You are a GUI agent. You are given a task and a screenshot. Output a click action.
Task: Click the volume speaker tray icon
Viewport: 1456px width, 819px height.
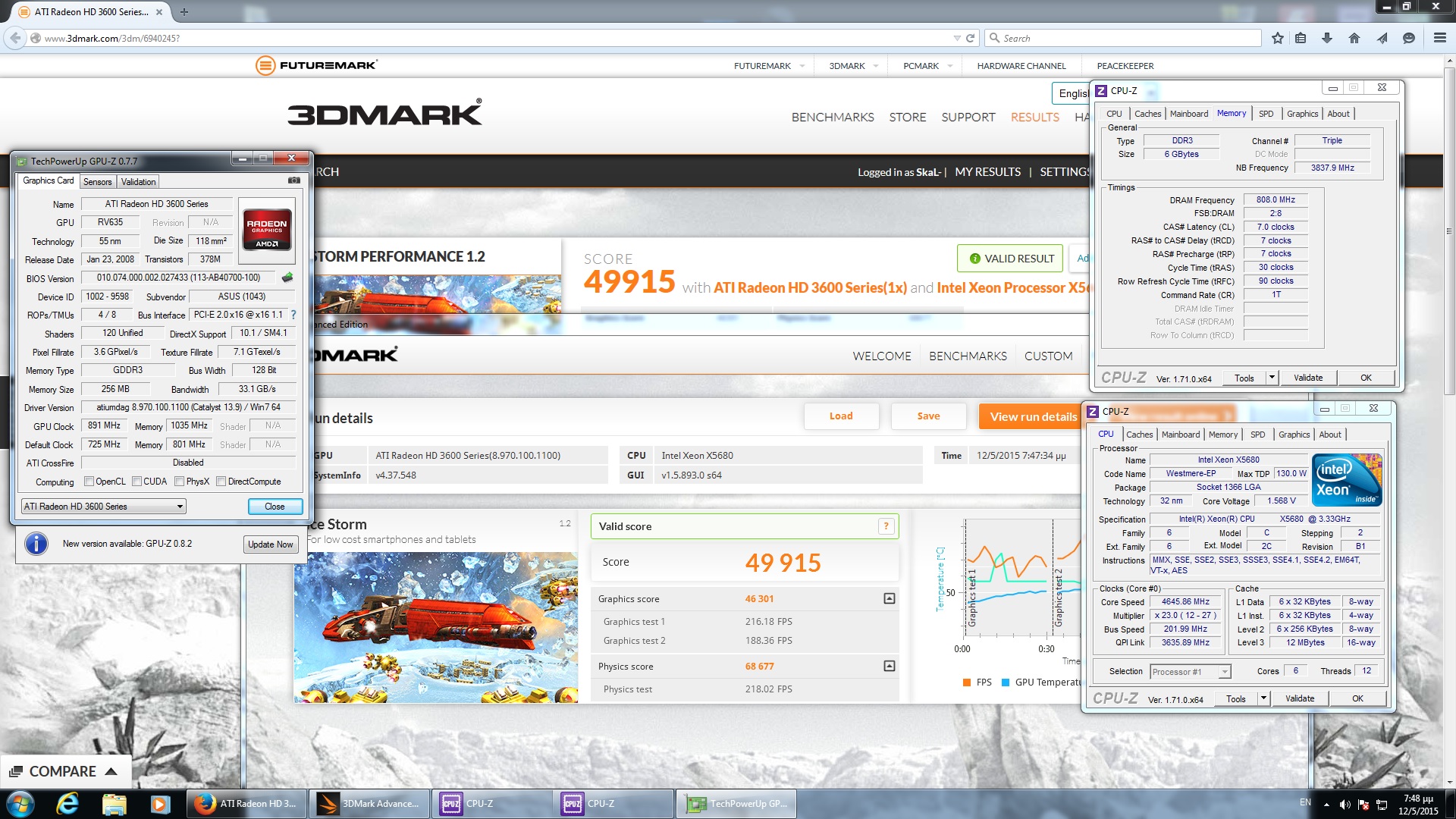coord(1345,805)
